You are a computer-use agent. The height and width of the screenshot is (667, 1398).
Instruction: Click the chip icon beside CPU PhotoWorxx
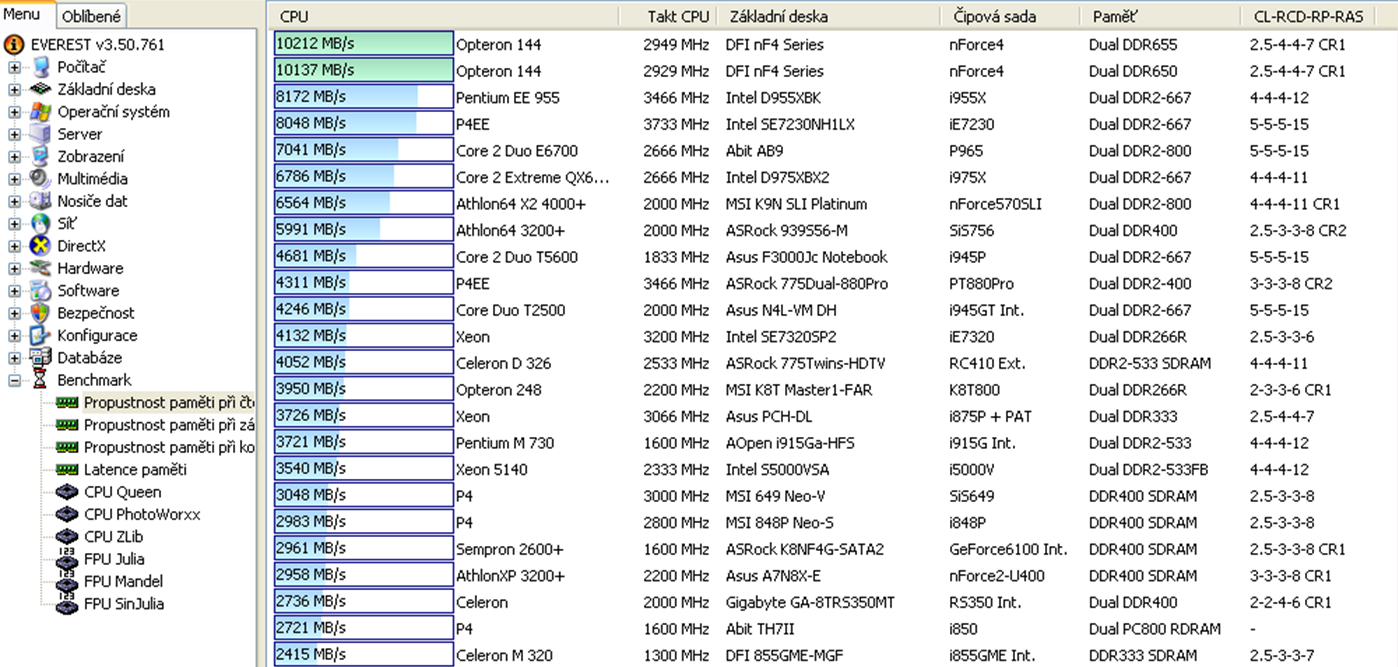coord(67,514)
